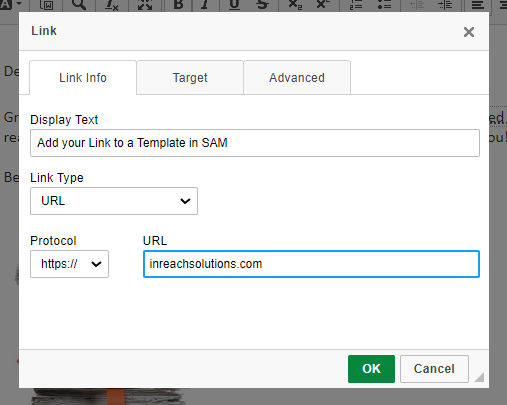The width and height of the screenshot is (507, 405).
Task: Focus the Display Text input field
Action: (x=255, y=143)
